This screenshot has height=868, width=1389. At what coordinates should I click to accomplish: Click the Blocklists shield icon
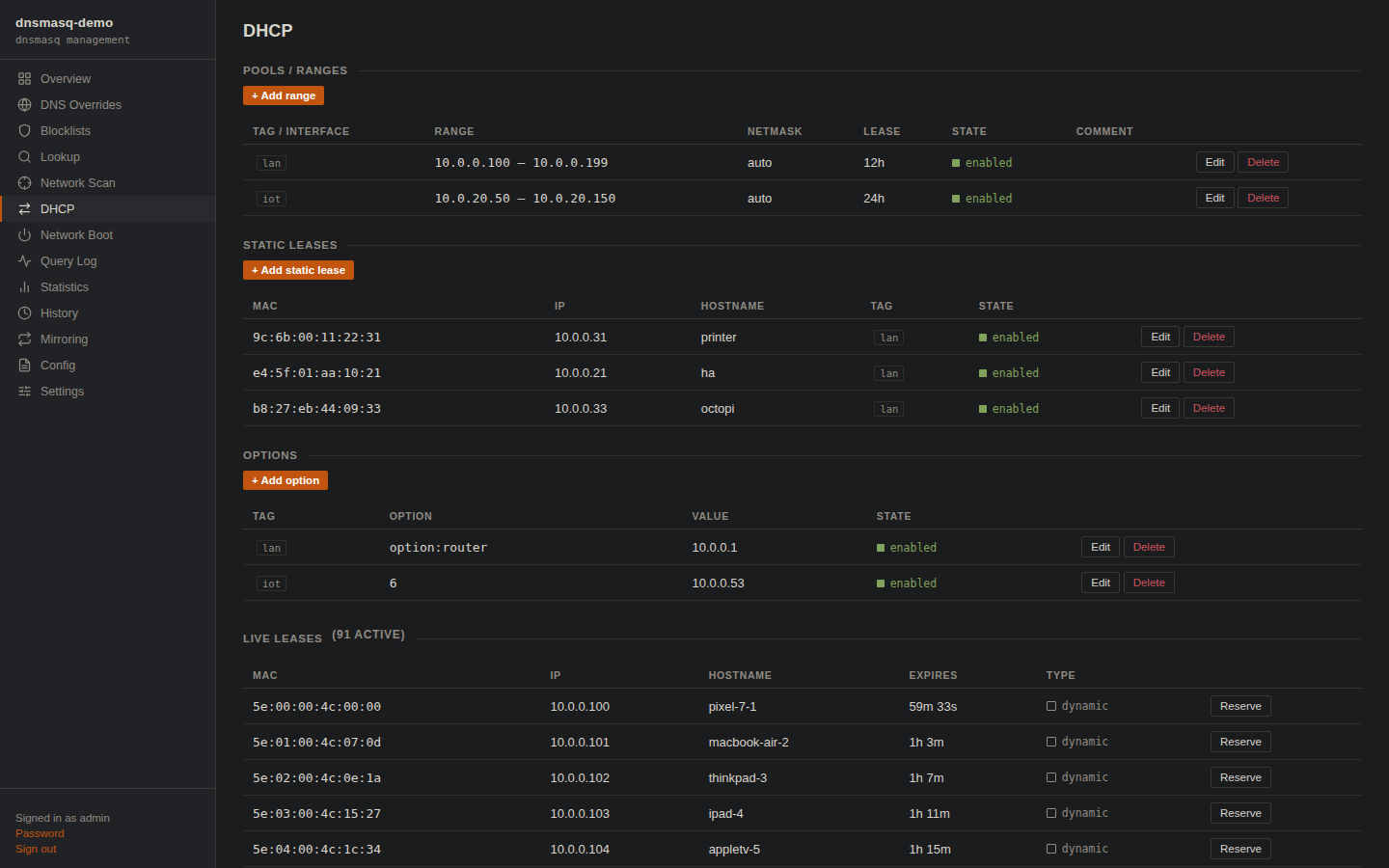click(24, 131)
